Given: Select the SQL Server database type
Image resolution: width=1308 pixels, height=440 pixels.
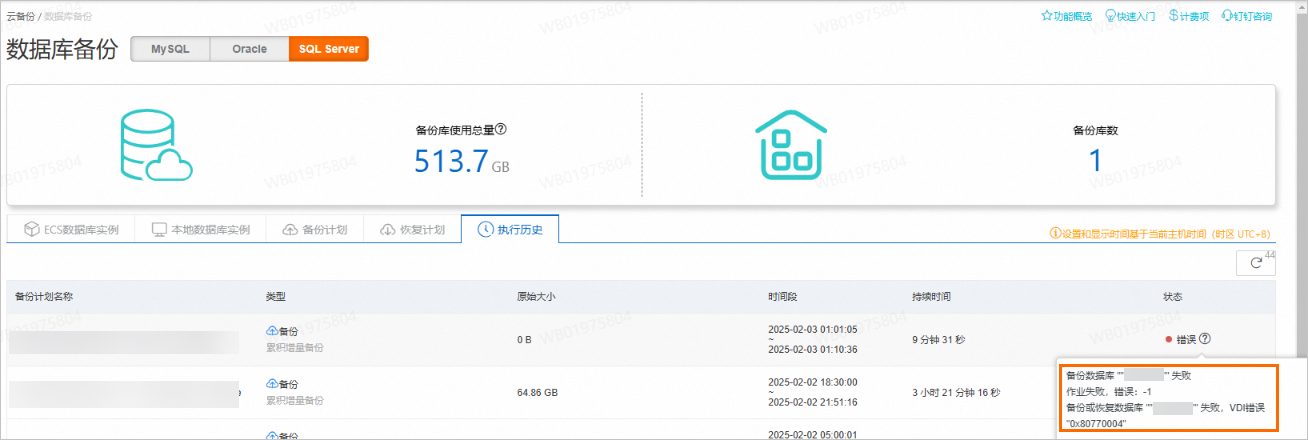Looking at the screenshot, I should pyautogui.click(x=329, y=49).
